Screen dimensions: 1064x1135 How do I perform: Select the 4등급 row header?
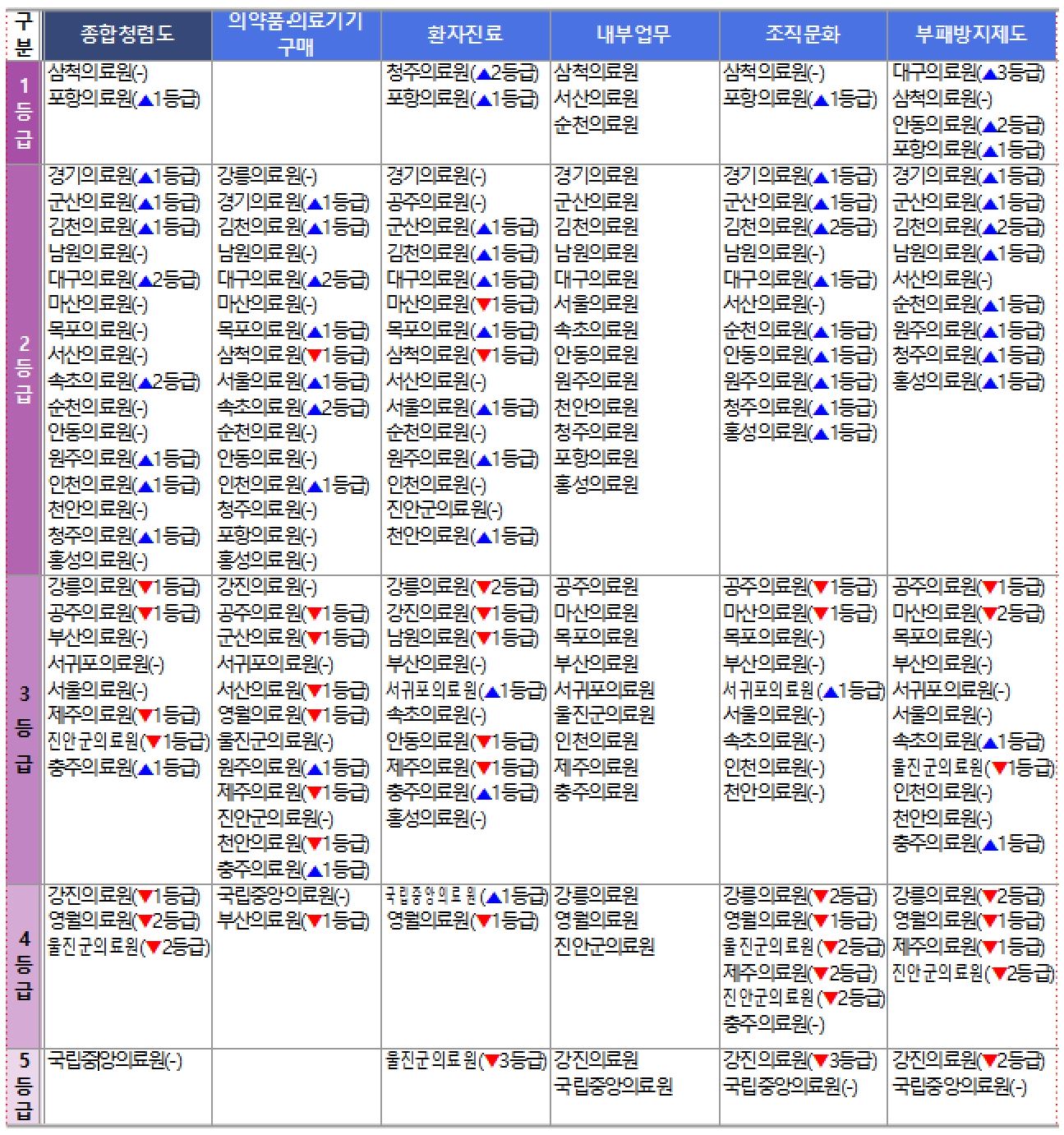click(24, 966)
